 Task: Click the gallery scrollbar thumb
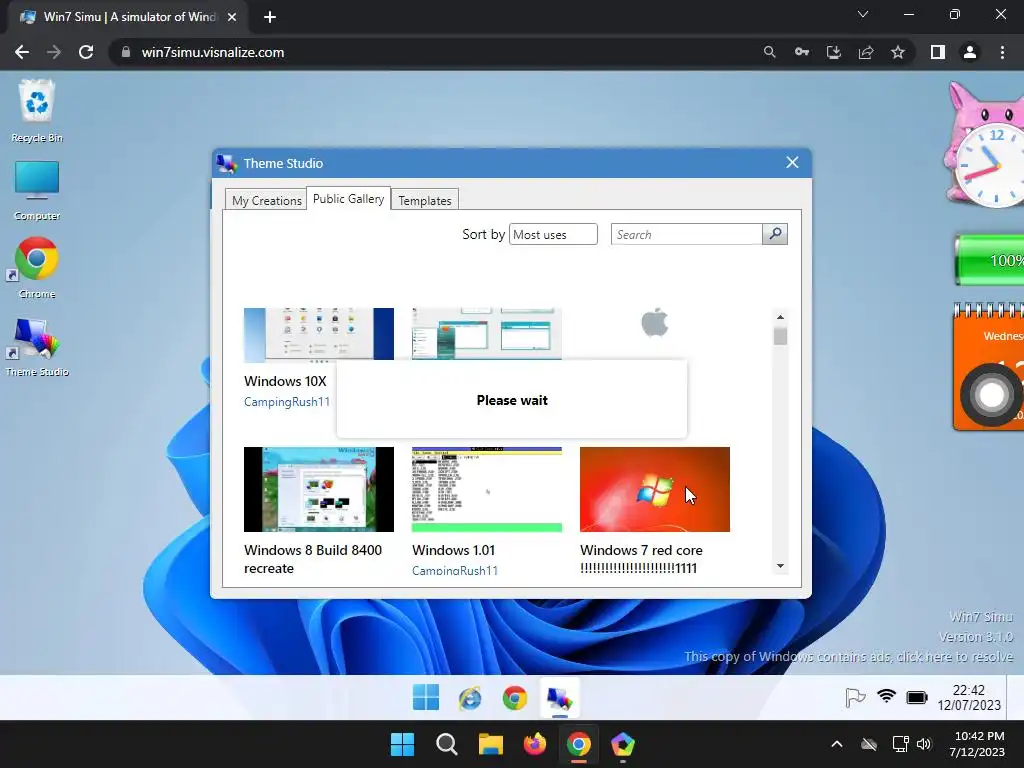pyautogui.click(x=780, y=336)
